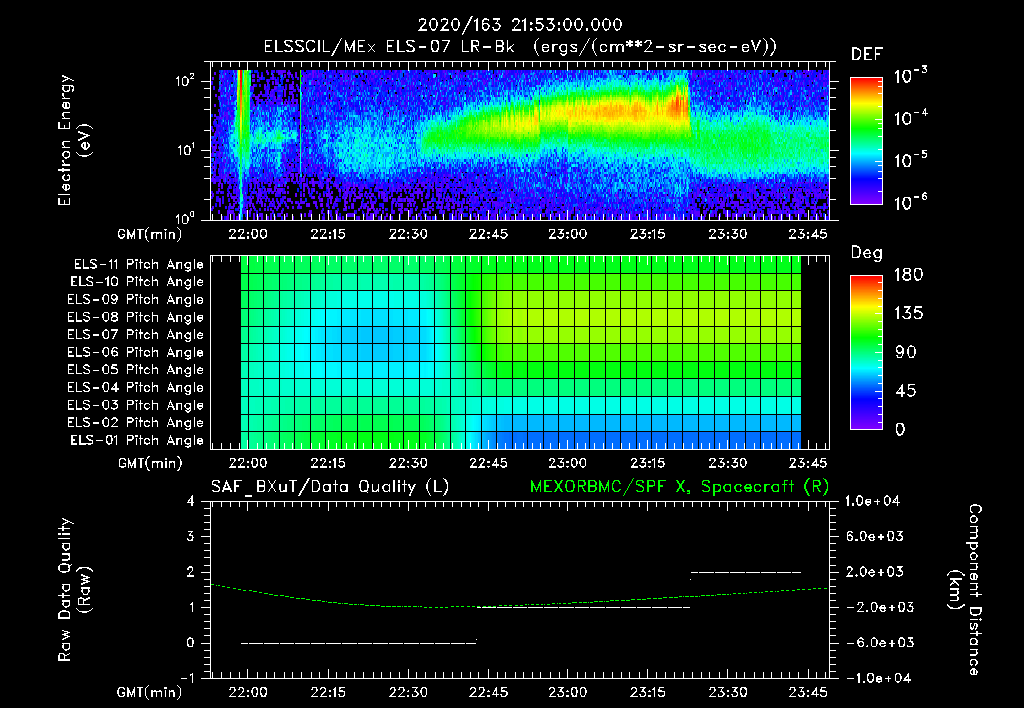Select the ELS-09 Pitch Angle row label
Screen dimensions: 1024x708
136,300
